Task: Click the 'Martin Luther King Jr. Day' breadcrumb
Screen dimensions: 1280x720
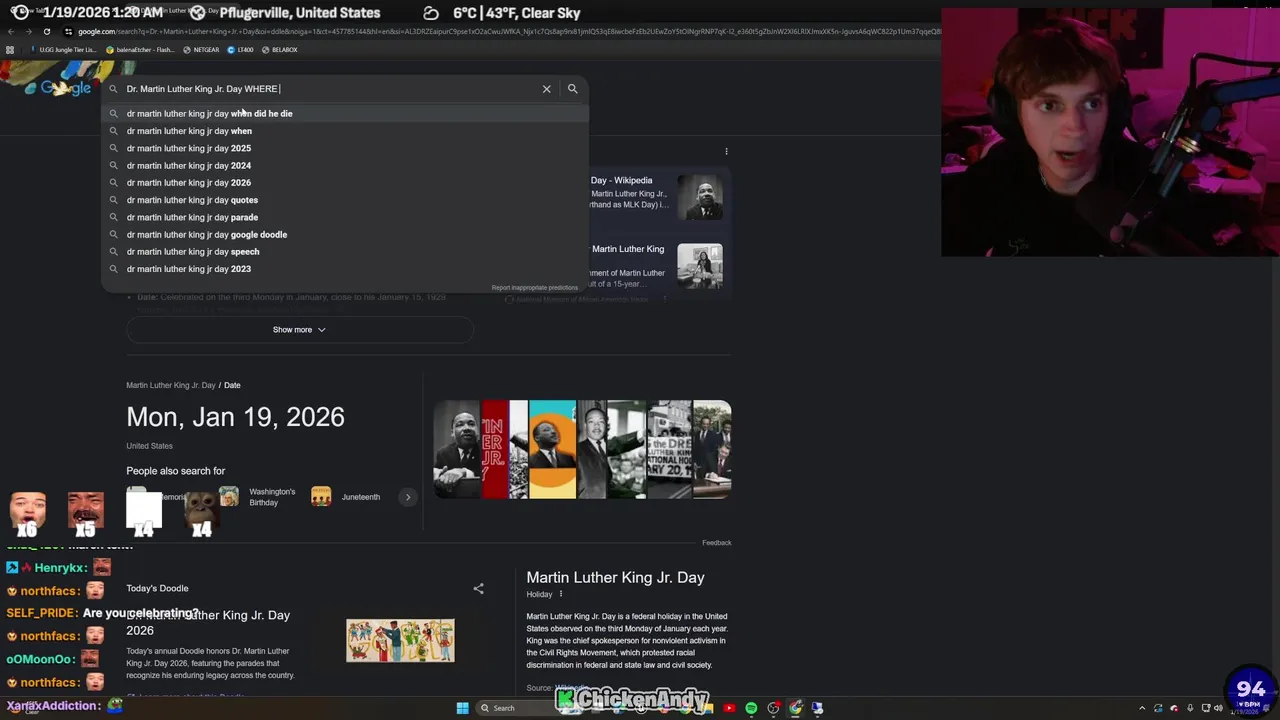Action: click(x=171, y=385)
